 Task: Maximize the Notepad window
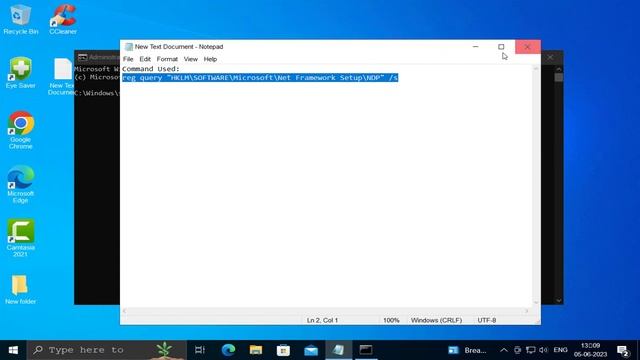pyautogui.click(x=501, y=47)
